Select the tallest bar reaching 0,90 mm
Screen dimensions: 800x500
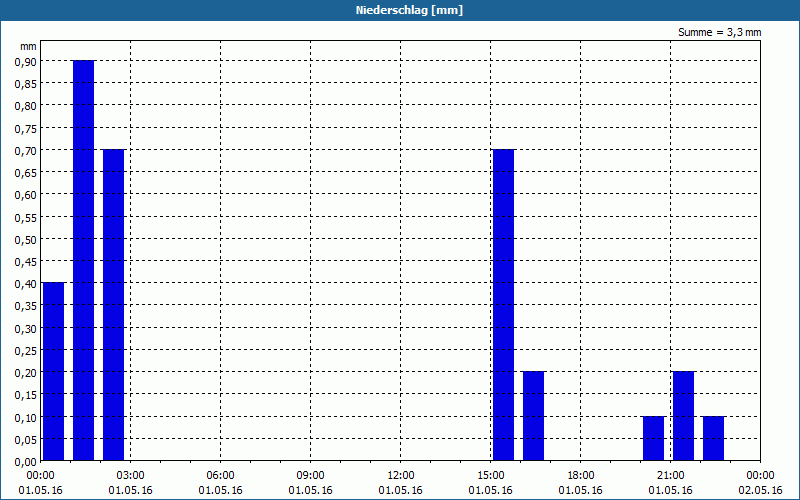(84, 260)
